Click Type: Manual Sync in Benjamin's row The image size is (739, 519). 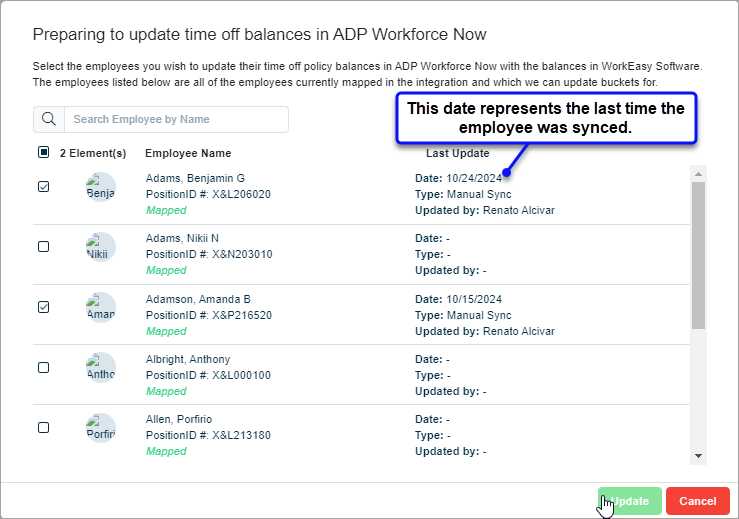click(463, 194)
